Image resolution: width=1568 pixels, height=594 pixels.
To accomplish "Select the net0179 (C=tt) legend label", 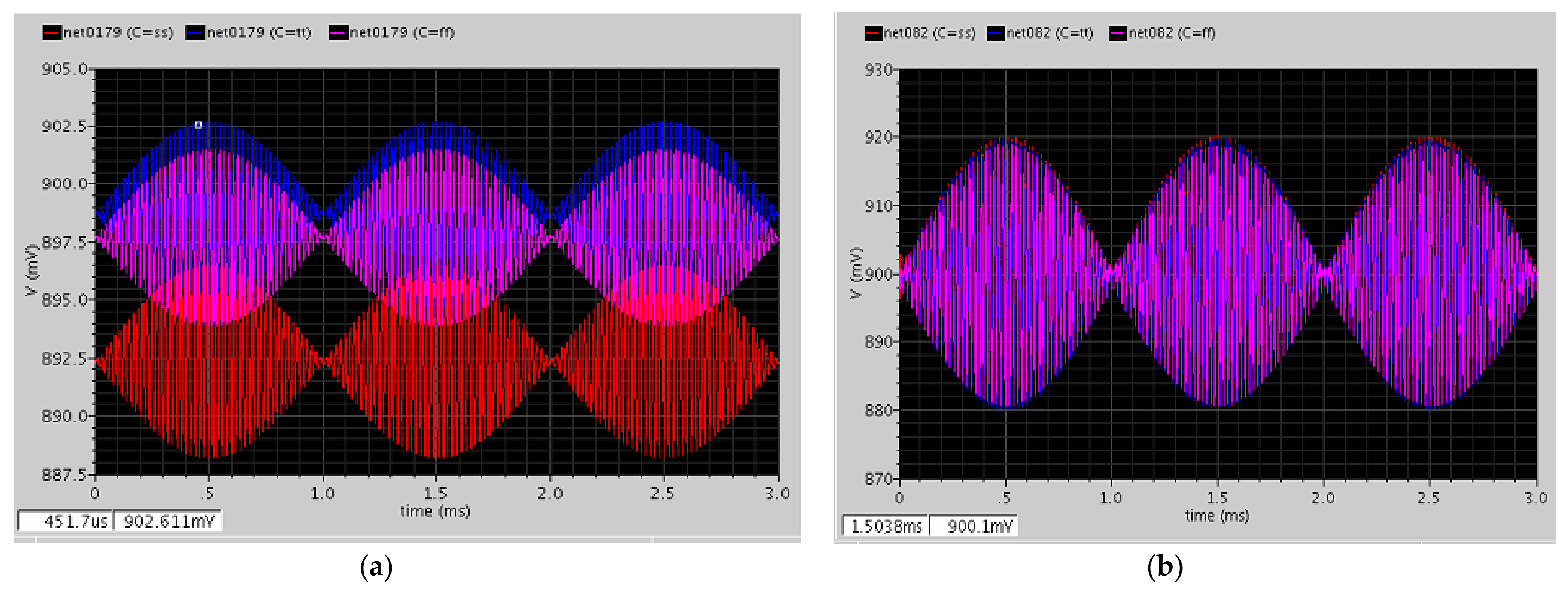I will click(259, 33).
